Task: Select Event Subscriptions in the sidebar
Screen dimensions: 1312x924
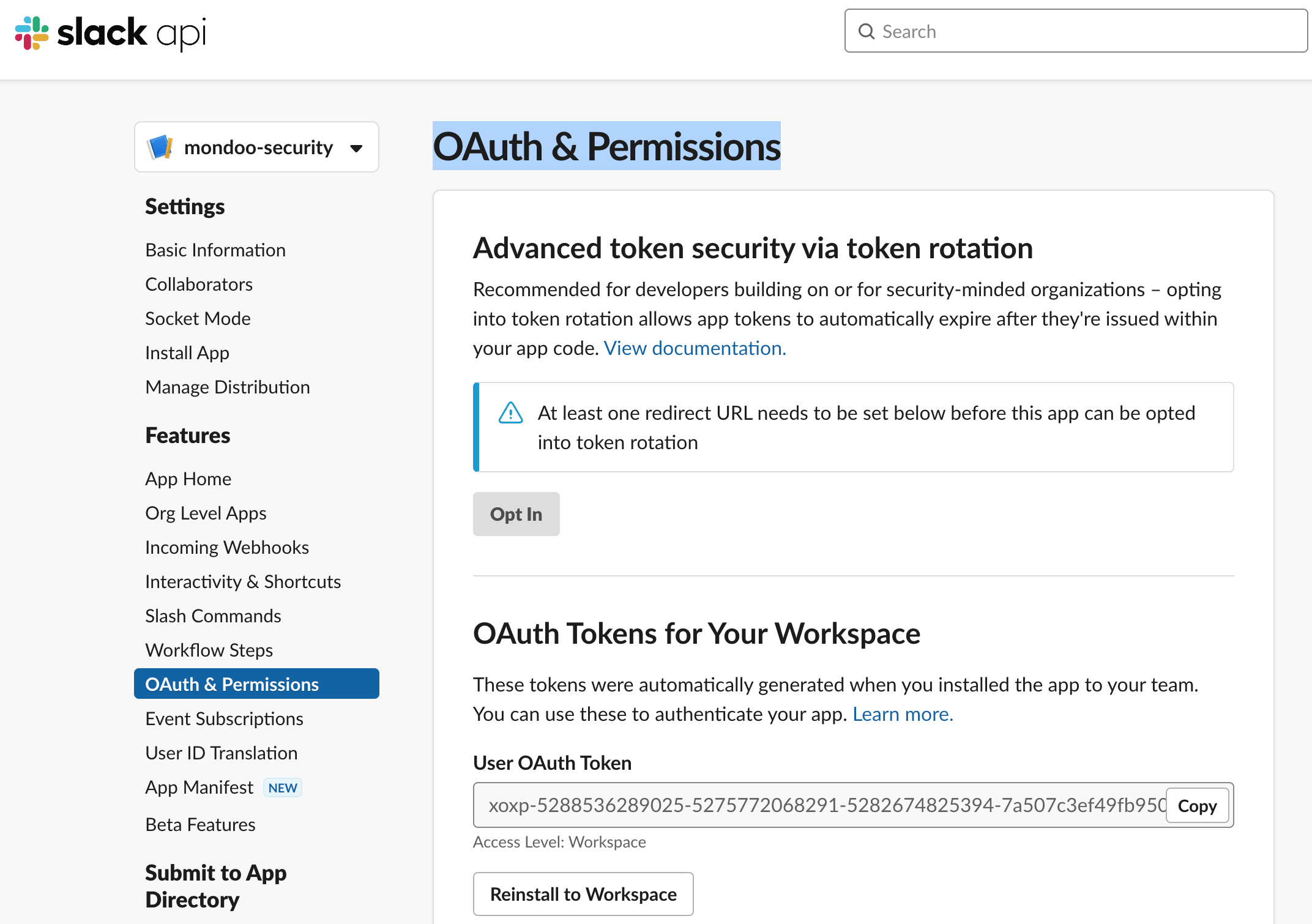Action: tap(224, 718)
